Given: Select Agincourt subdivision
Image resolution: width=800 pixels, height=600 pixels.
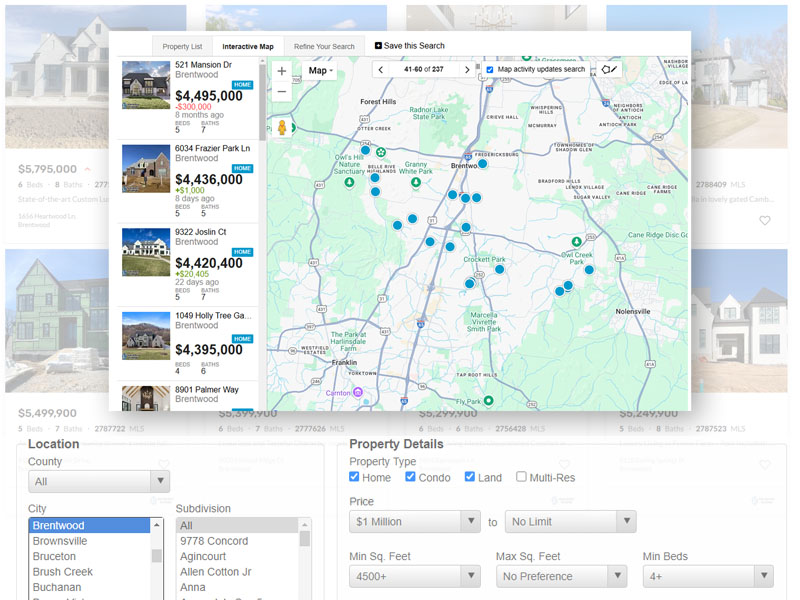Looking at the screenshot, I should [x=237, y=556].
